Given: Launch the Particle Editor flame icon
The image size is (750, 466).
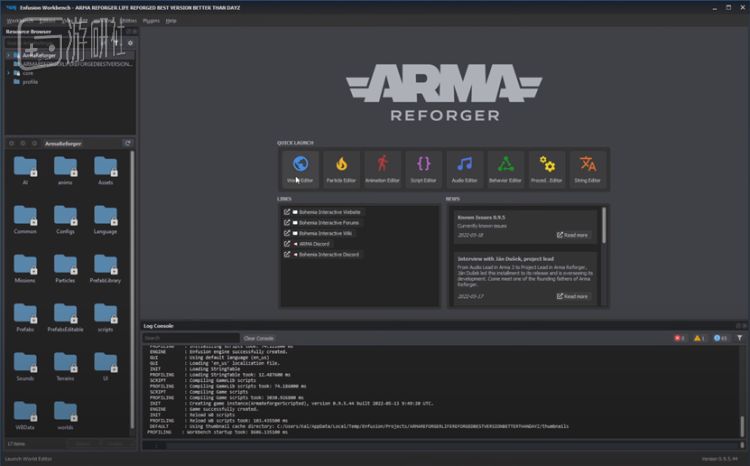Looking at the screenshot, I should (x=341, y=168).
